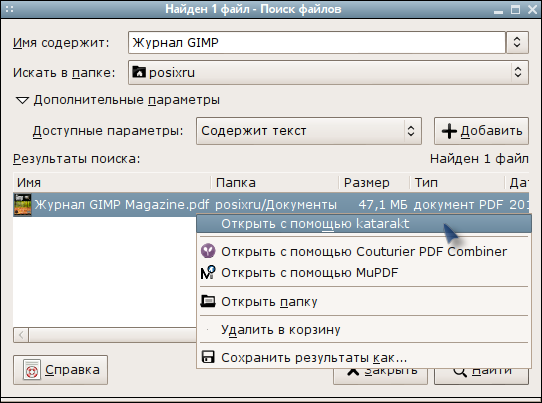Choose Открыть с помощью Couturier PDF Combiner

(364, 251)
